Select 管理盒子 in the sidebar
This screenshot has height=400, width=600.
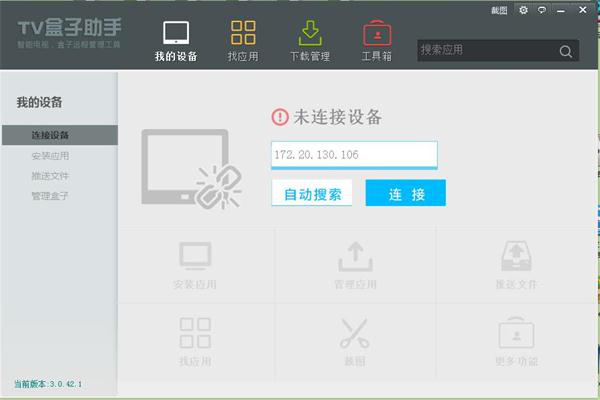pos(50,195)
